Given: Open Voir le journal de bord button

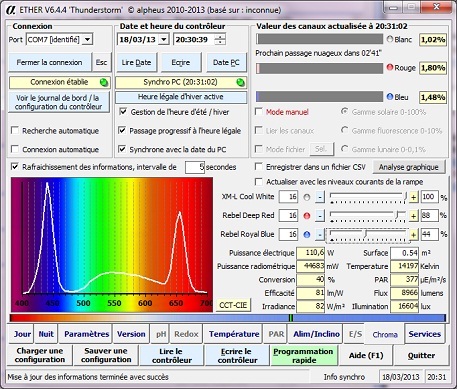Looking at the screenshot, I should tap(59, 102).
